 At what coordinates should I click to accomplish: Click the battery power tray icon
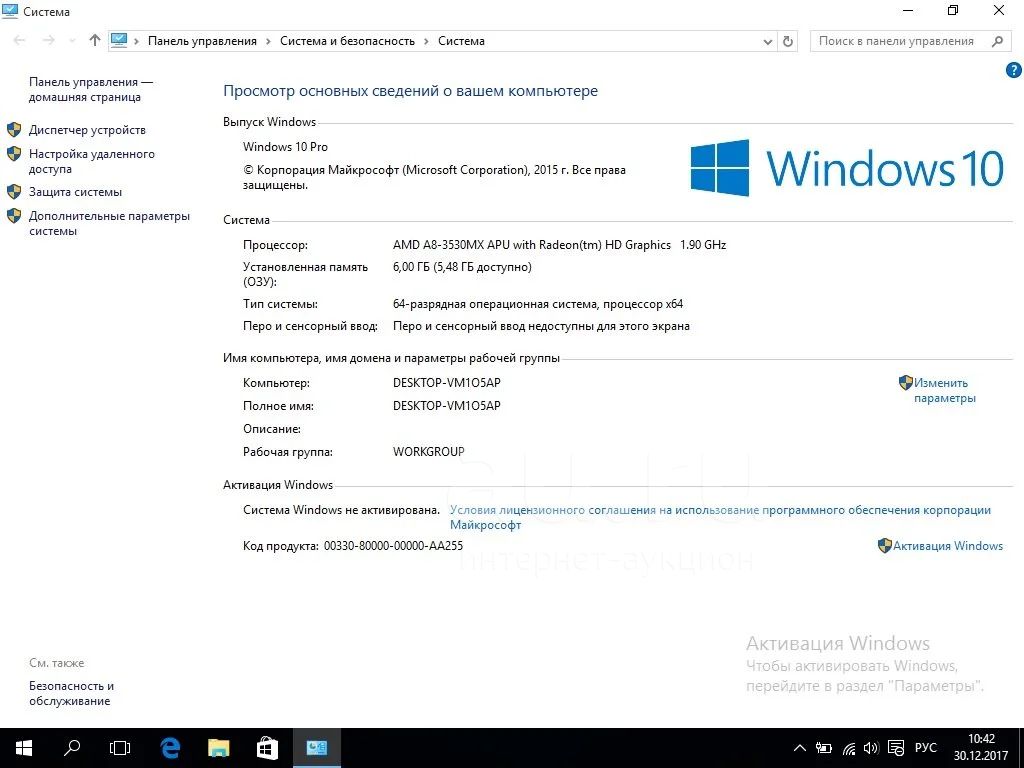824,748
